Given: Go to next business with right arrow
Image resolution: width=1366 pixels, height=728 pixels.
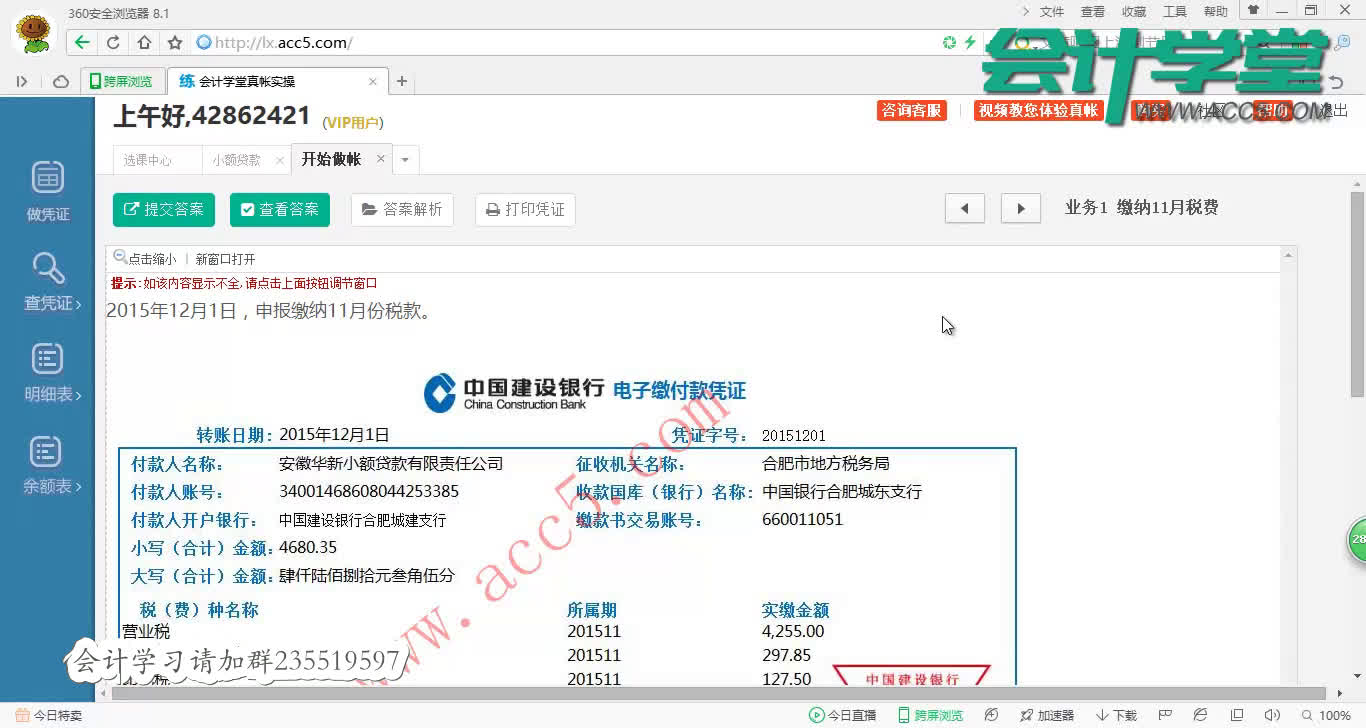Looking at the screenshot, I should coord(1021,208).
